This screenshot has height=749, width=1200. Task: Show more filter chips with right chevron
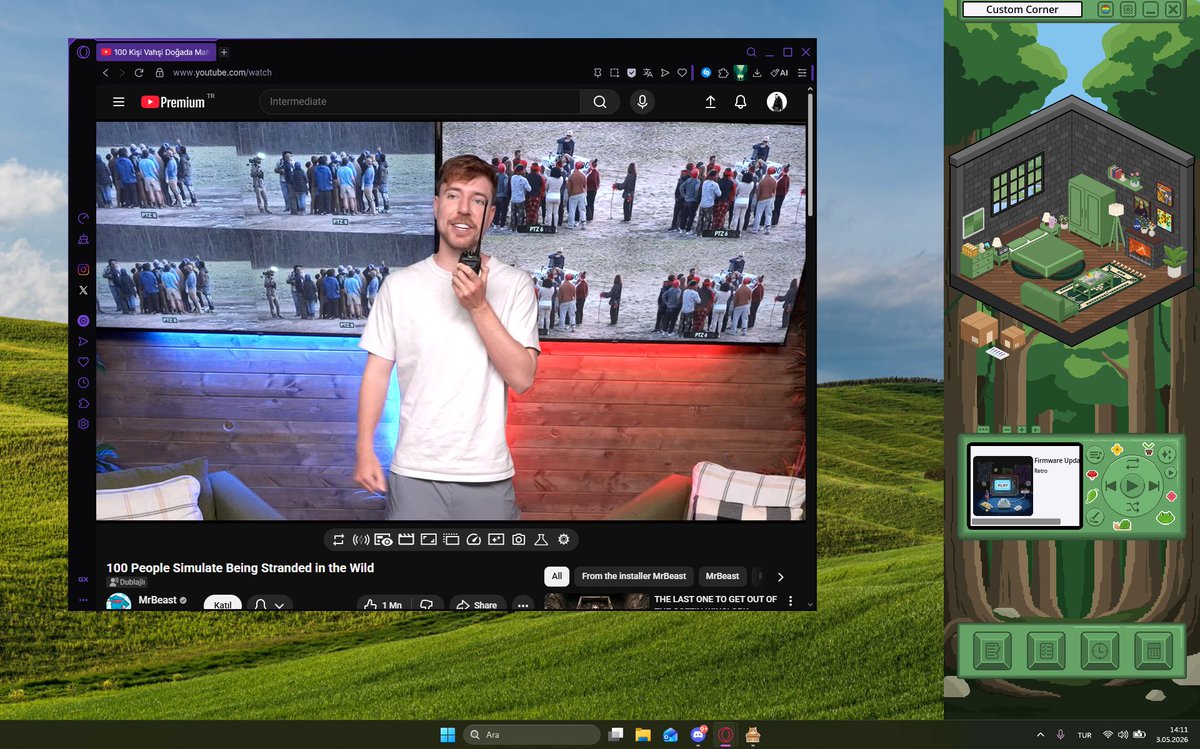click(781, 577)
